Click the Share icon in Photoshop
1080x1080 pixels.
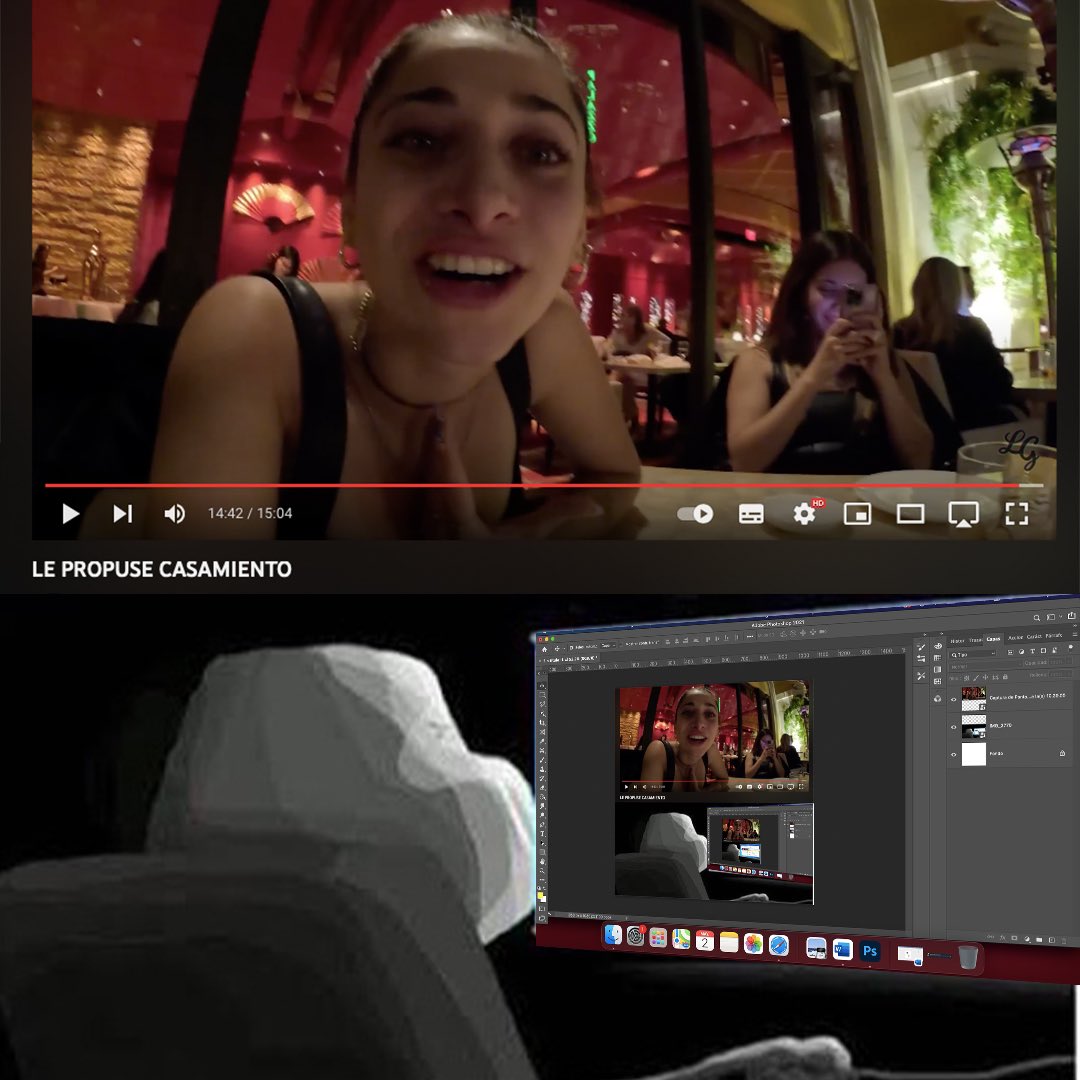pyautogui.click(x=1072, y=615)
